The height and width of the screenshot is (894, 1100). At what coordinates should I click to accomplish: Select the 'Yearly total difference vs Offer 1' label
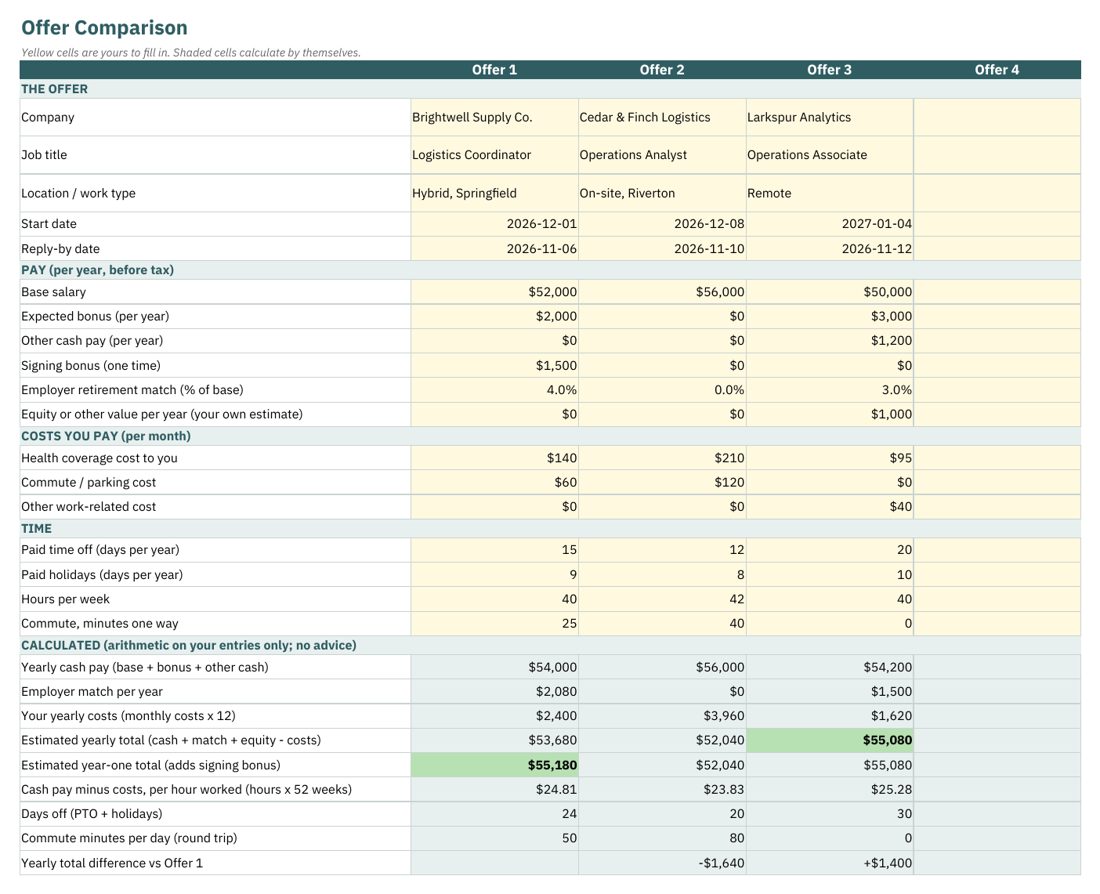point(112,863)
